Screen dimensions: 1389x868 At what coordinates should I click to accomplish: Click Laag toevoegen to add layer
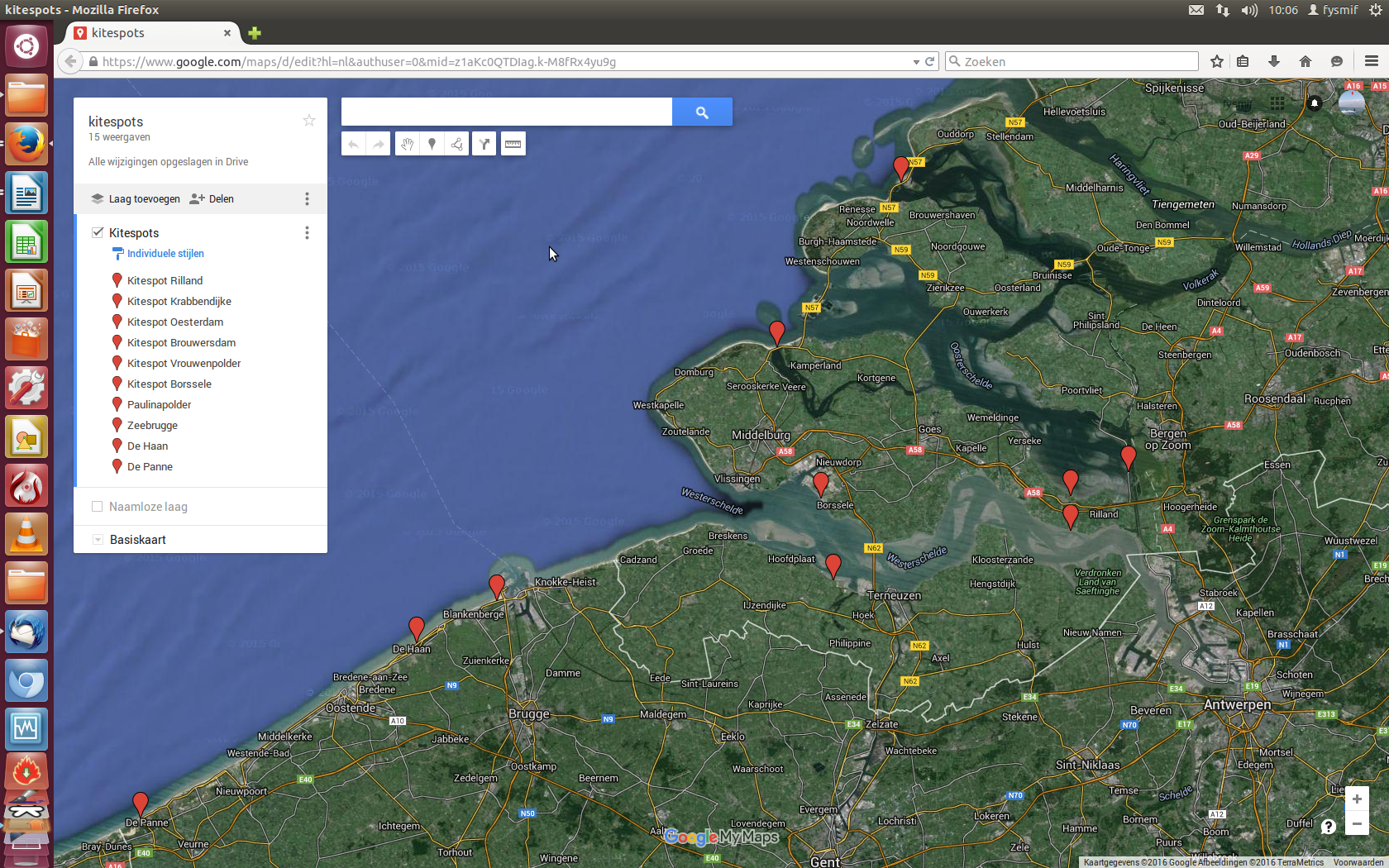pos(136,199)
